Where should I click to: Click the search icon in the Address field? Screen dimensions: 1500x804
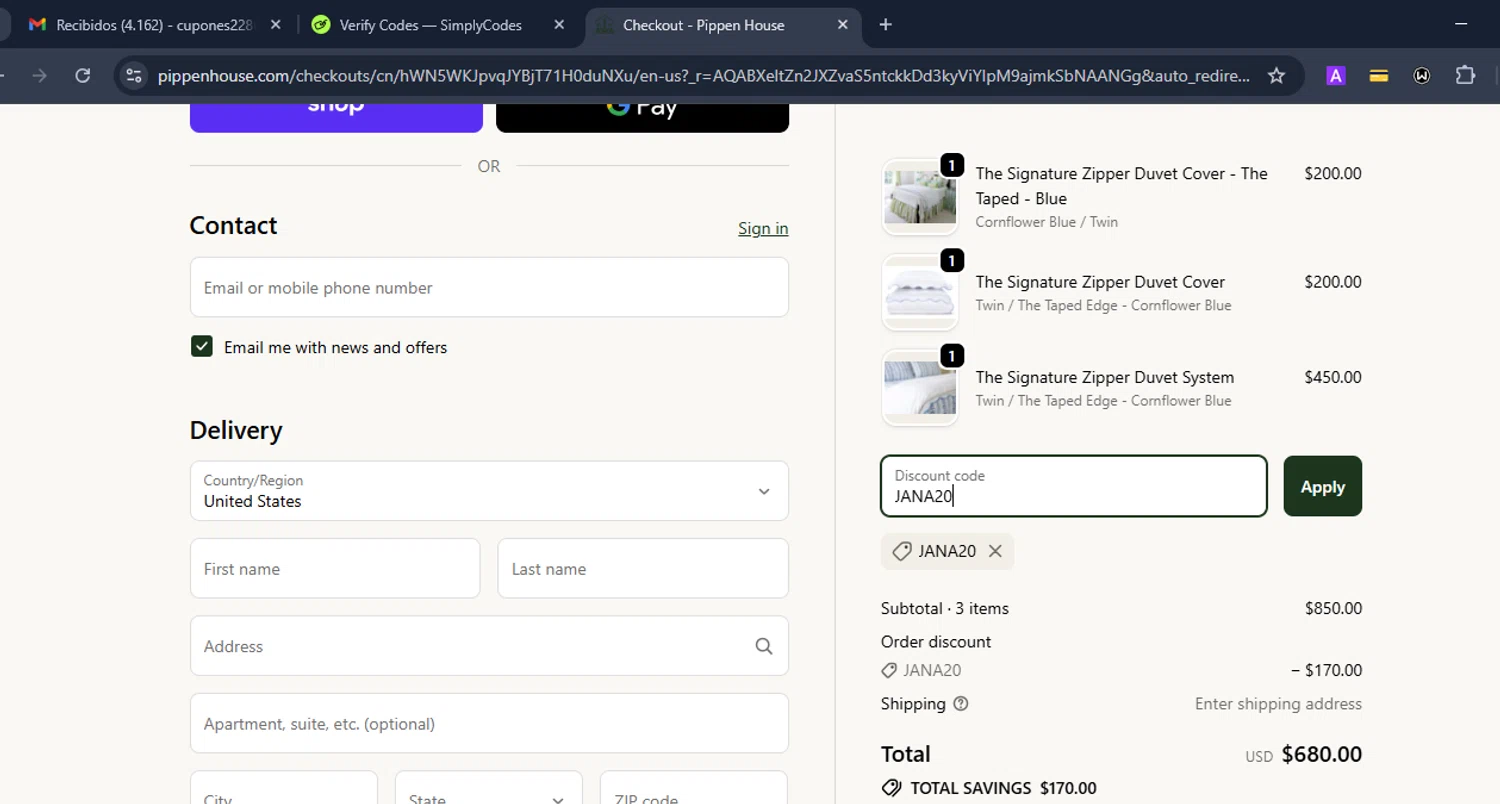click(764, 646)
